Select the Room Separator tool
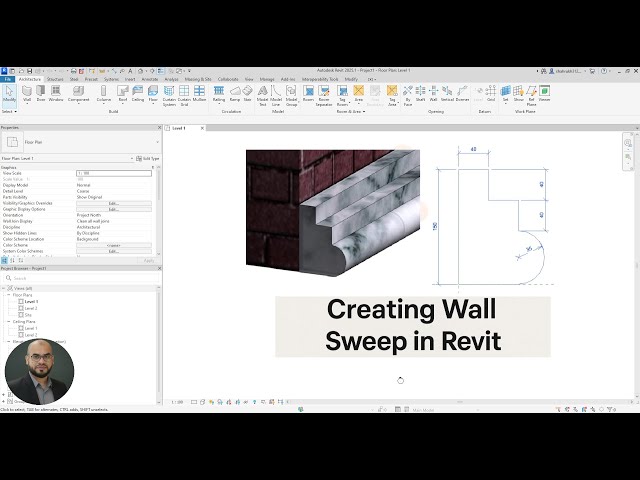 324,96
